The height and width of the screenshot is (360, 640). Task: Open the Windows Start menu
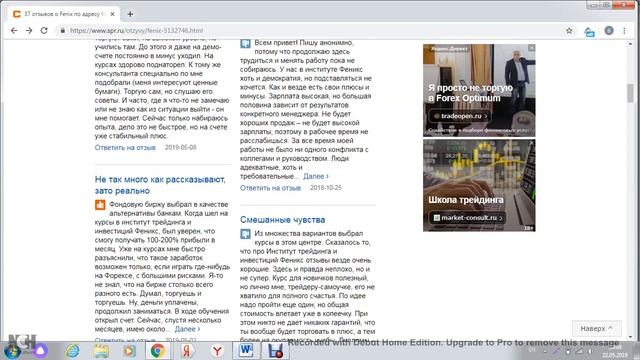point(13,351)
